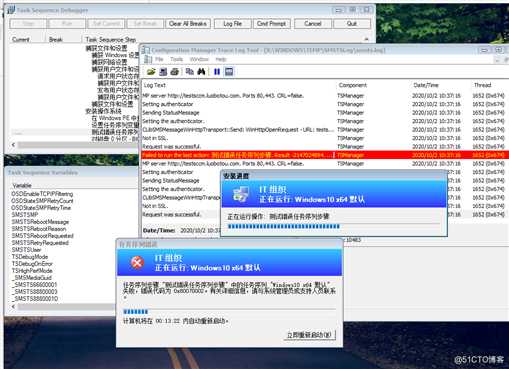The width and height of the screenshot is (509, 369).
Task: Click the Task Sequence Step column header
Action: [x=111, y=40]
